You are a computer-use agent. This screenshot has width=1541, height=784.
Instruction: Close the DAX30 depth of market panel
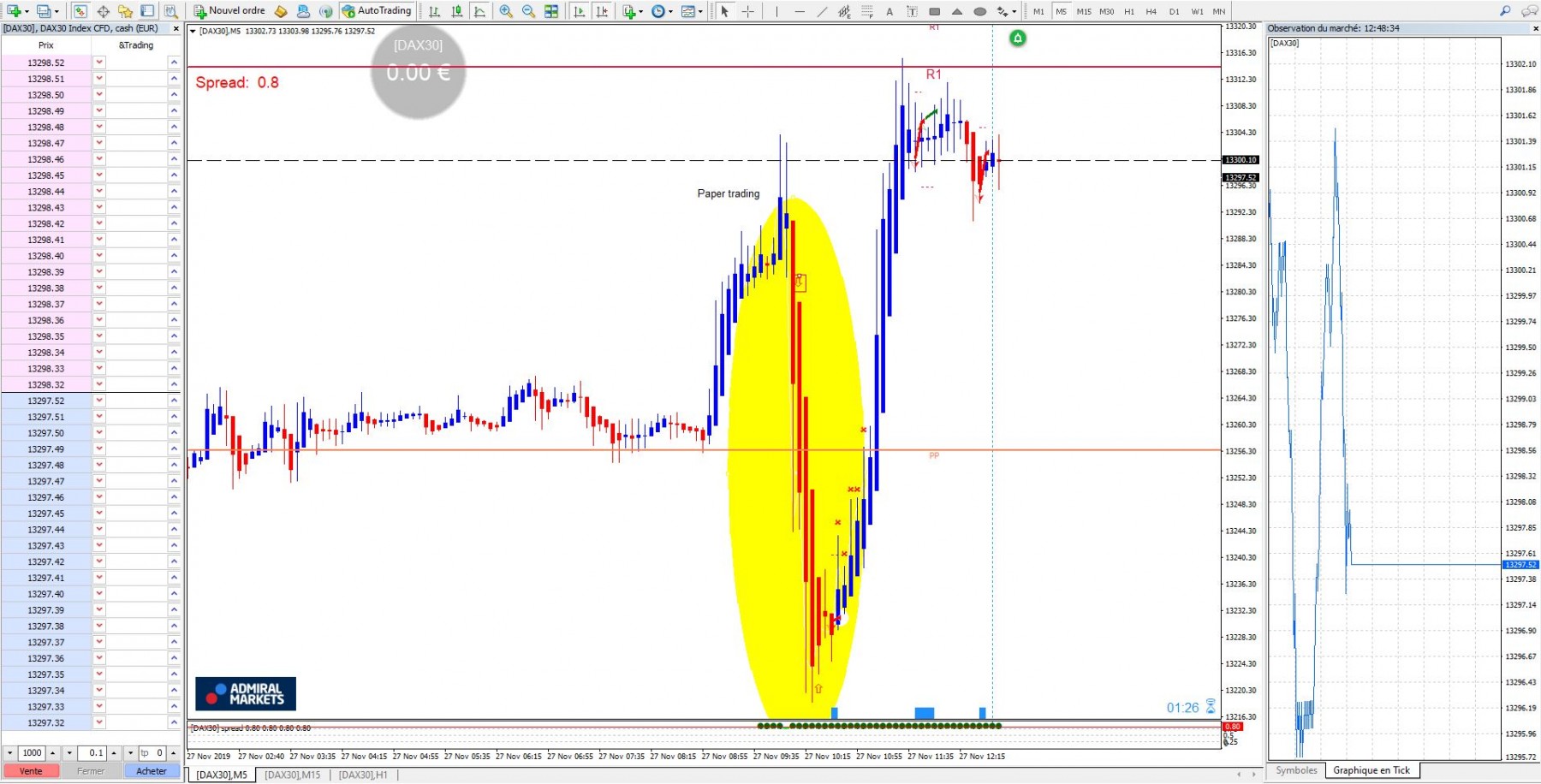[176, 28]
